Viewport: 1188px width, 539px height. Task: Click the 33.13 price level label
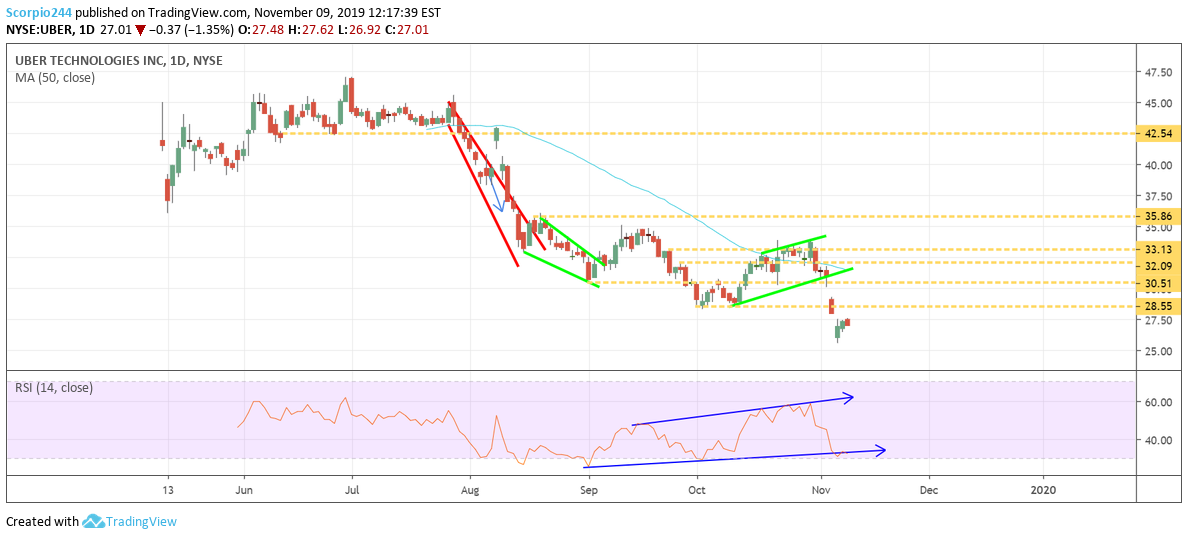tap(1159, 249)
